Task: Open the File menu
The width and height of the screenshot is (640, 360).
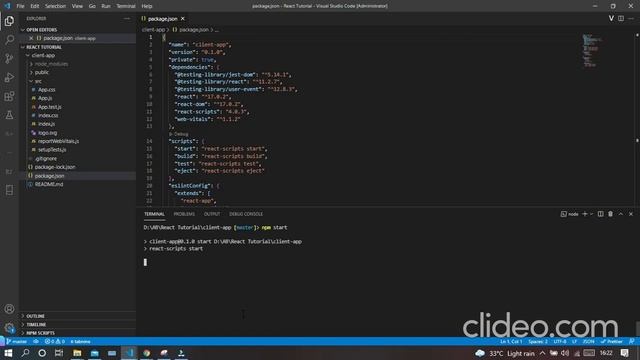Action: click(20, 6)
